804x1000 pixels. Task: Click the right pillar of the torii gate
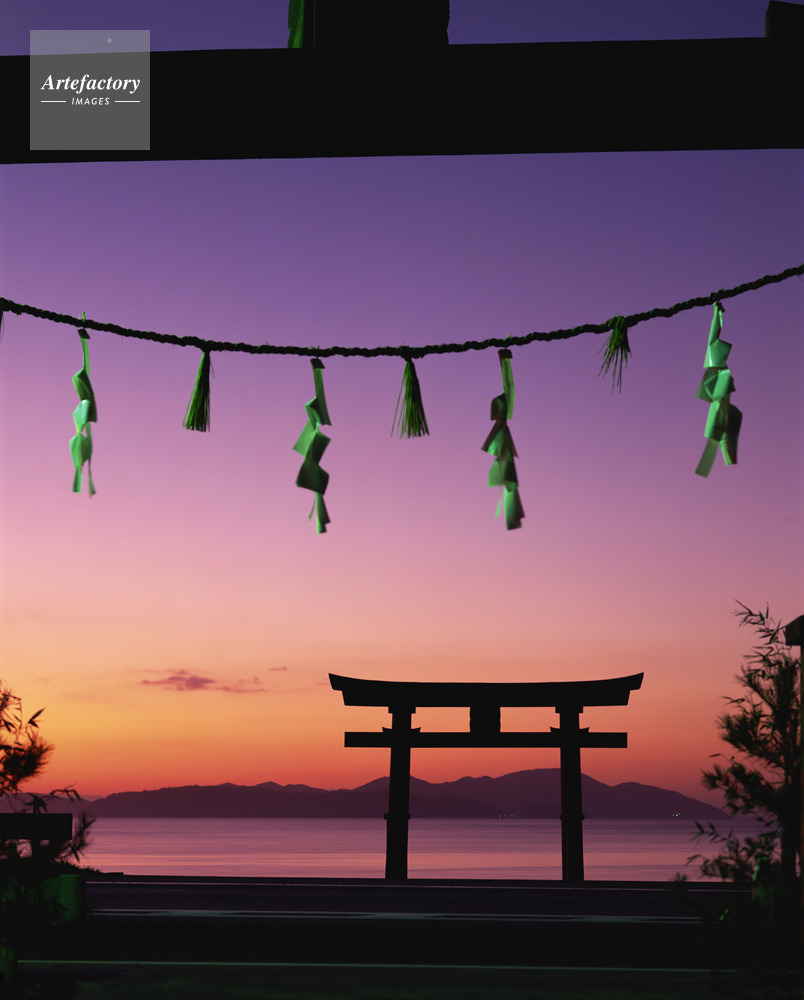571,800
